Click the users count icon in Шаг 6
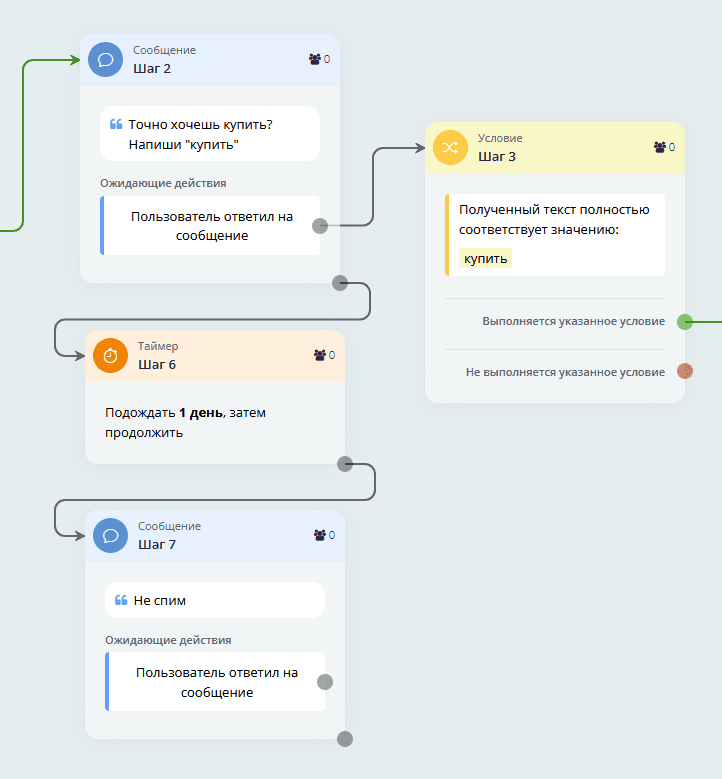Viewport: 722px width, 779px height. (320, 355)
